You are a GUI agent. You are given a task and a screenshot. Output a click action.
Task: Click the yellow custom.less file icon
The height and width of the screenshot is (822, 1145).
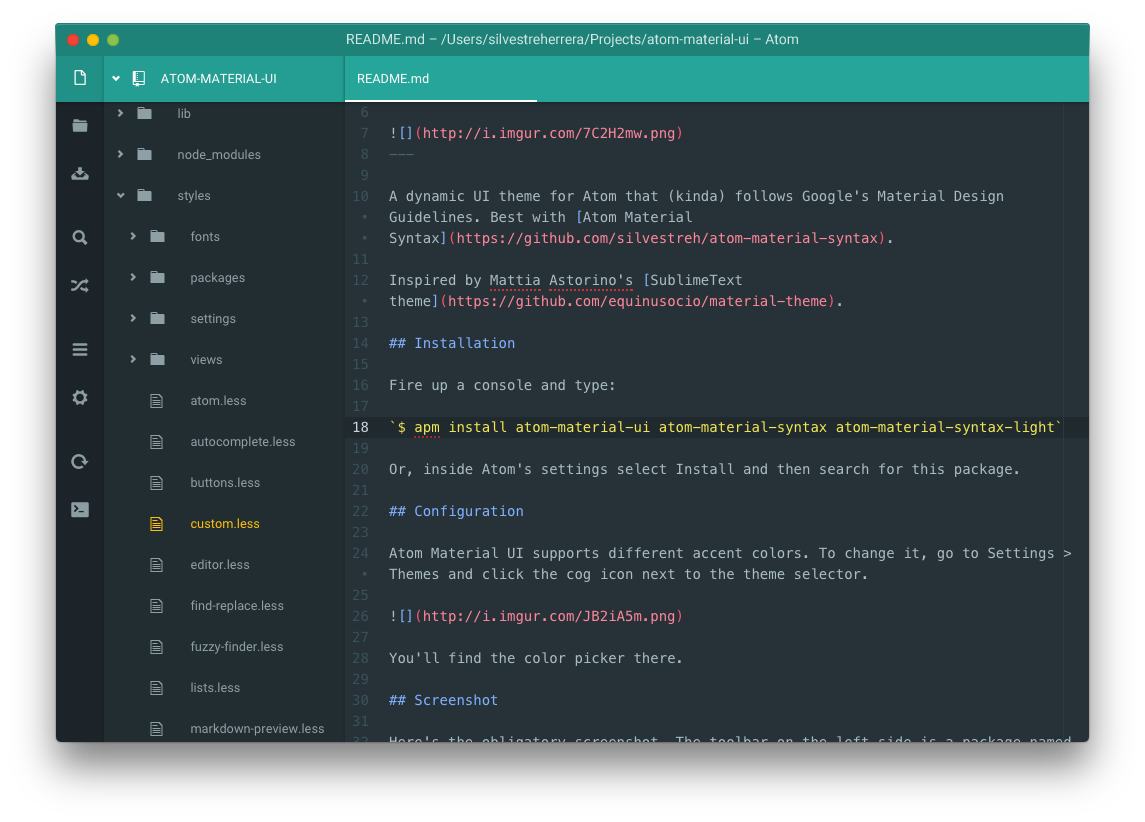coord(156,523)
